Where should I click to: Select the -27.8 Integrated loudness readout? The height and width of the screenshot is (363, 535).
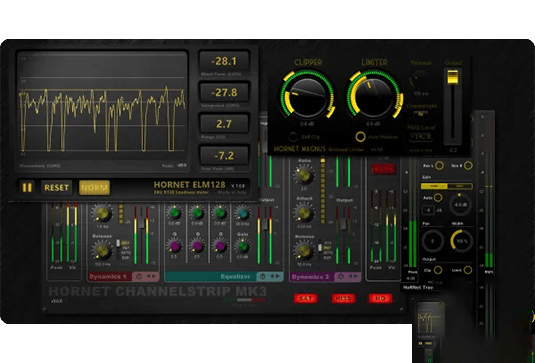224,92
